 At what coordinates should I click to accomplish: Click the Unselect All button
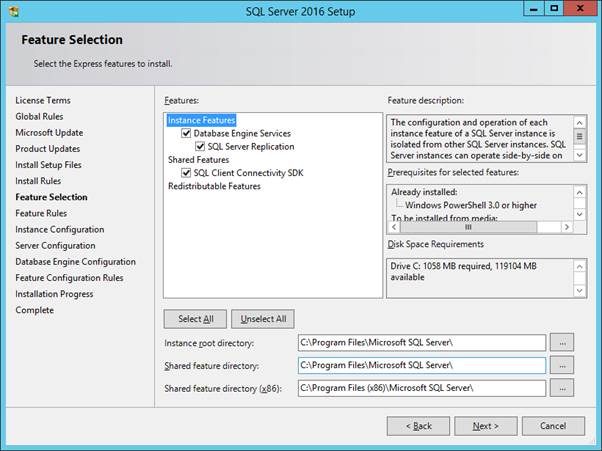pyautogui.click(x=263, y=319)
